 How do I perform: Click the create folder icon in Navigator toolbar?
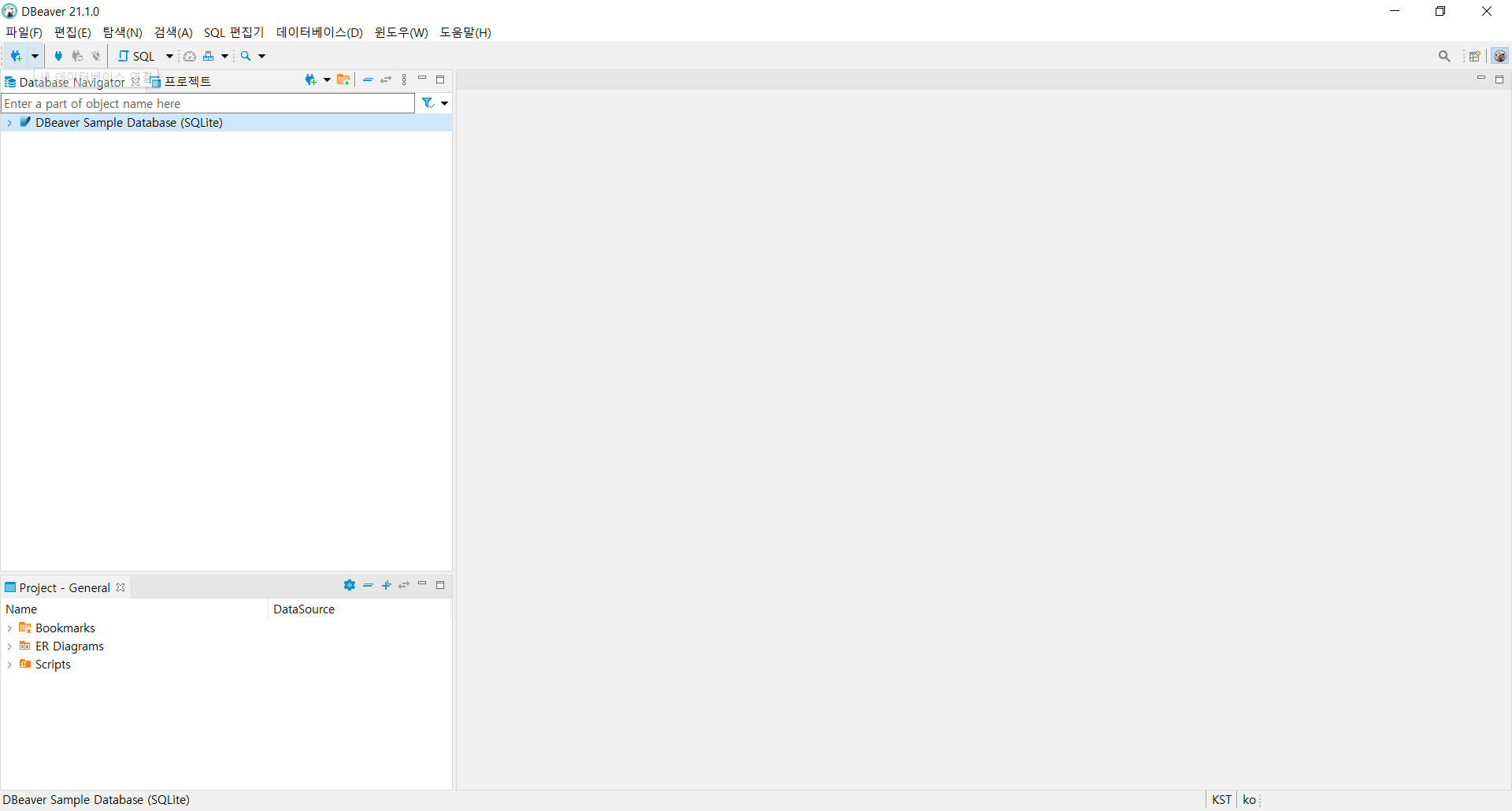(343, 80)
